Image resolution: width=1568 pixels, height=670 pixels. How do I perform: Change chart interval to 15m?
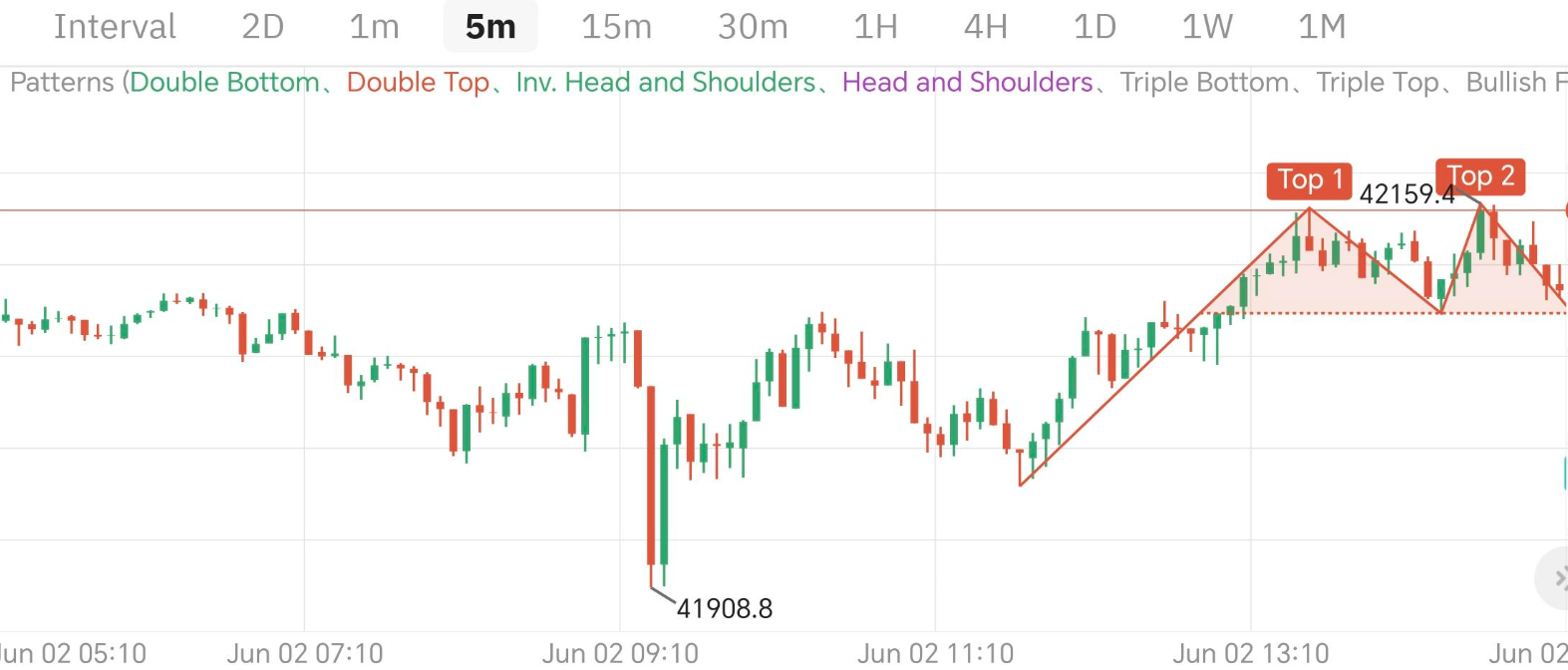point(616,27)
